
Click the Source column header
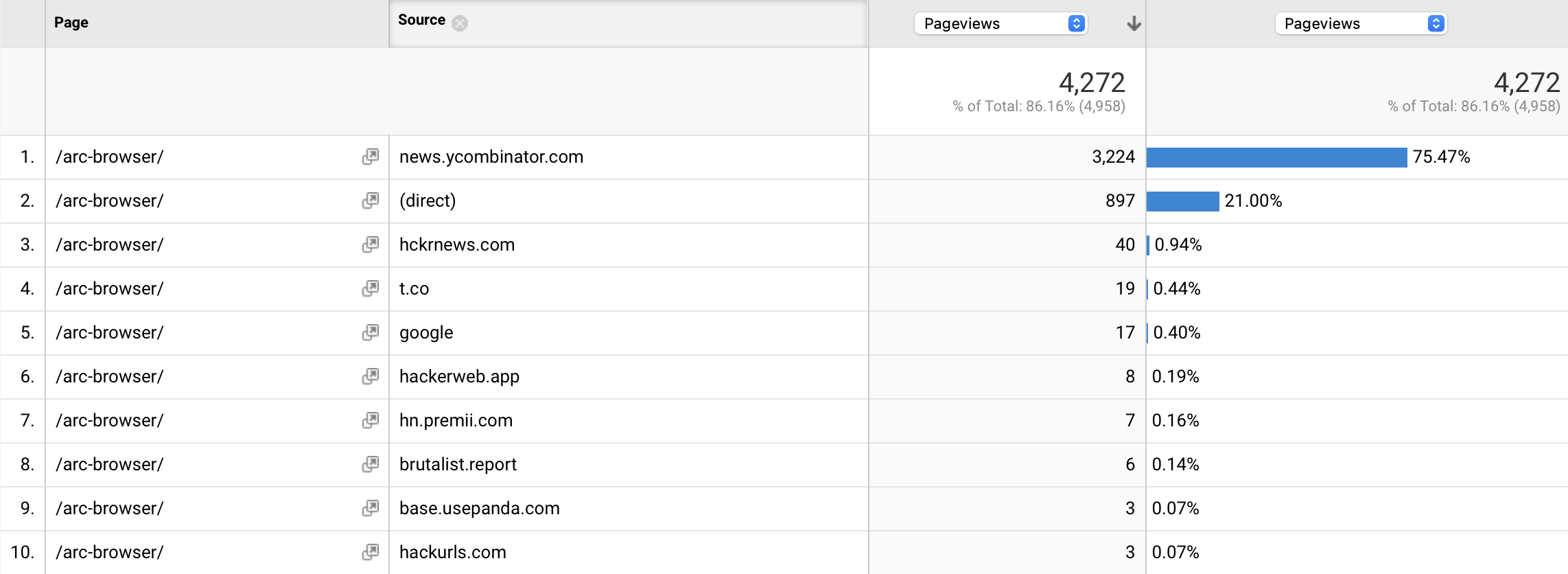coord(421,20)
